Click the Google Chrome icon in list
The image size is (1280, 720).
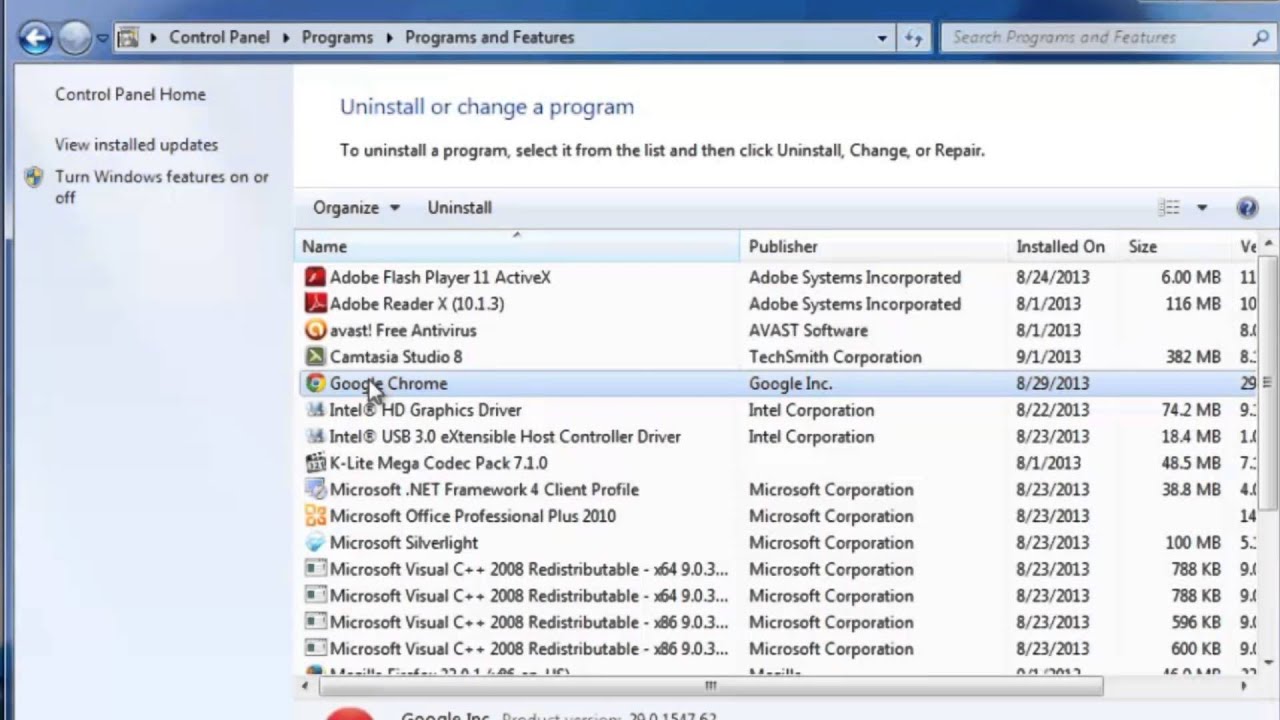pos(315,383)
